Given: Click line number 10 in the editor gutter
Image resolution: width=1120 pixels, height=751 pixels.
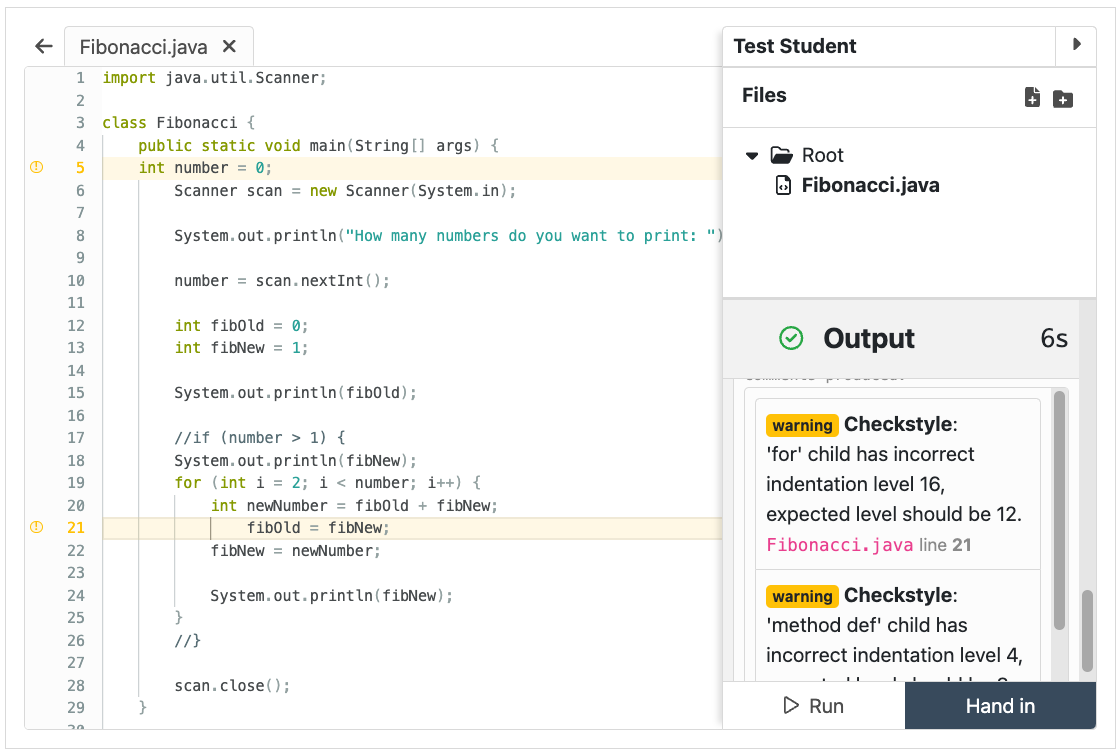Looking at the screenshot, I should click(x=75, y=280).
